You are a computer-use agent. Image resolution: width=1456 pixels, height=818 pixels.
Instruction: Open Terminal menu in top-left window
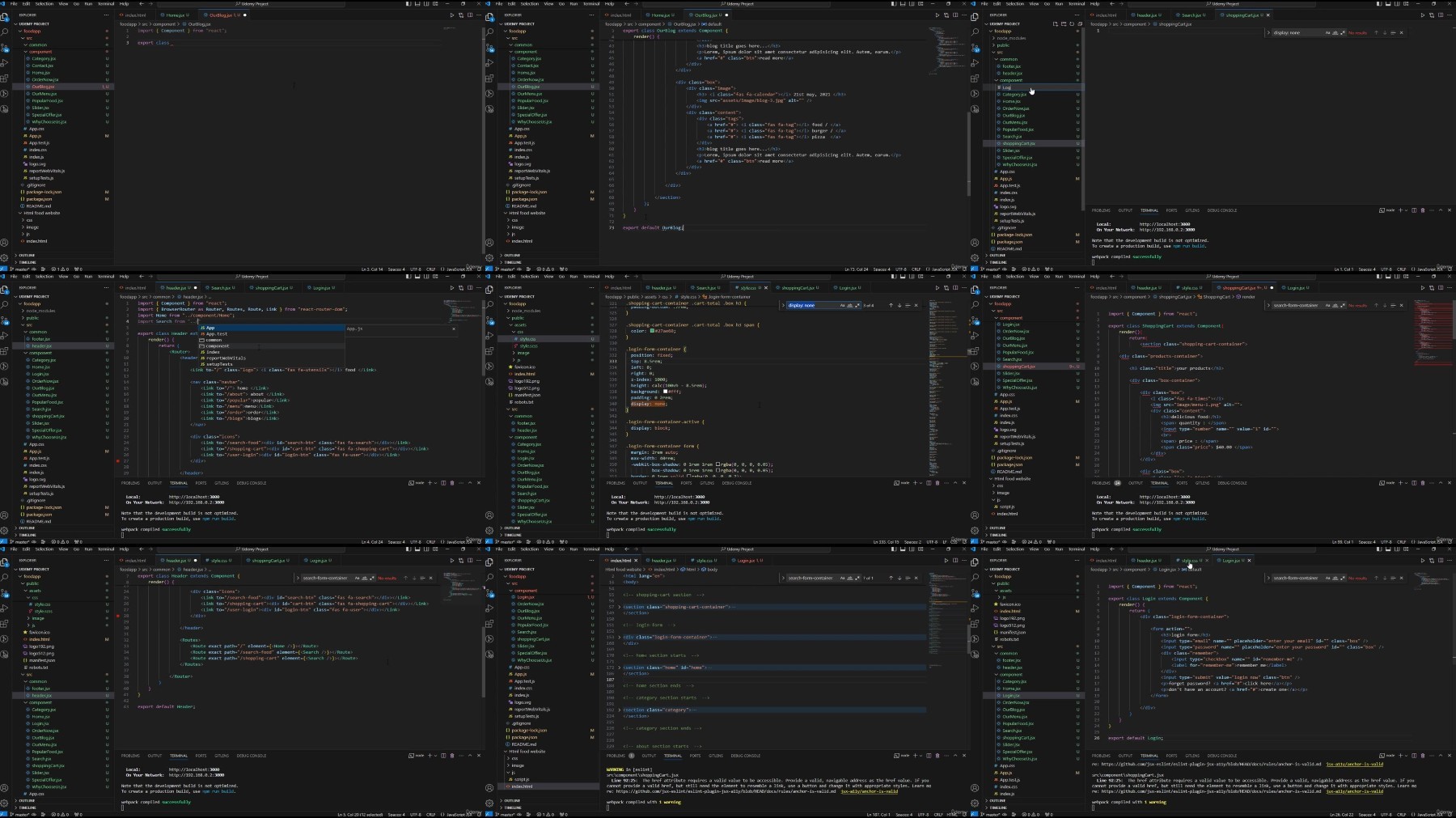106,4
